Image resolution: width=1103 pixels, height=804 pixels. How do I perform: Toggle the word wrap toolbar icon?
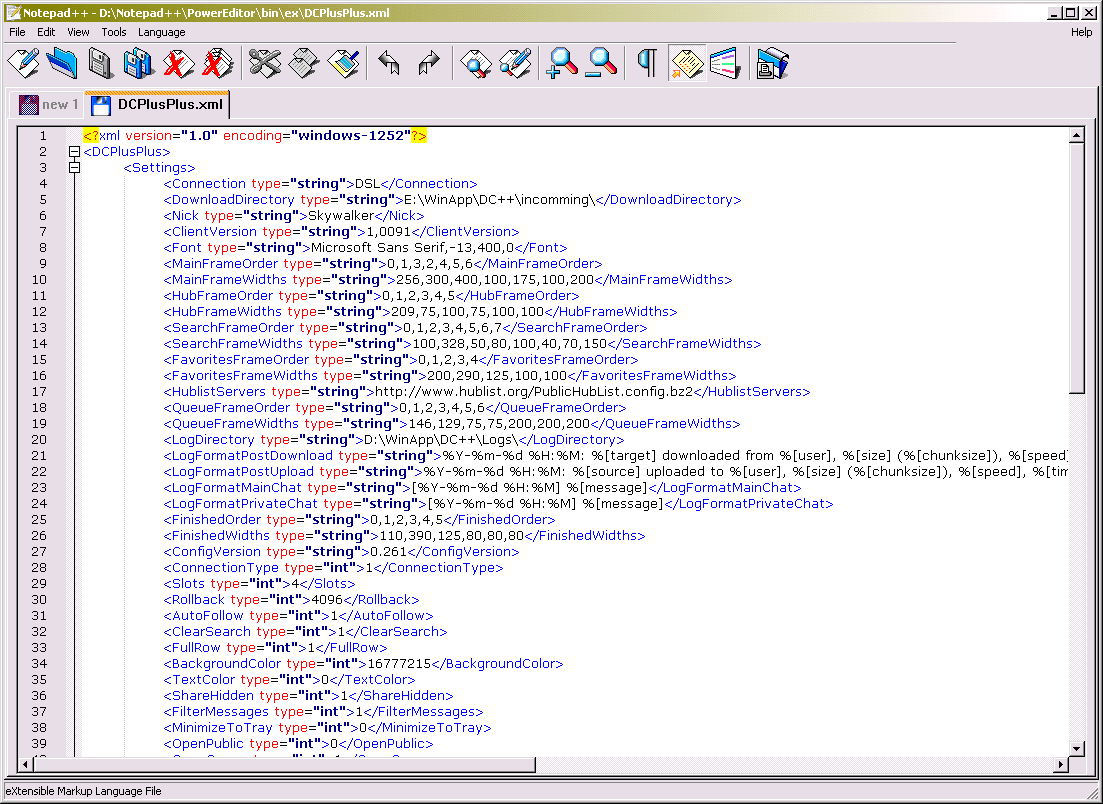click(687, 63)
